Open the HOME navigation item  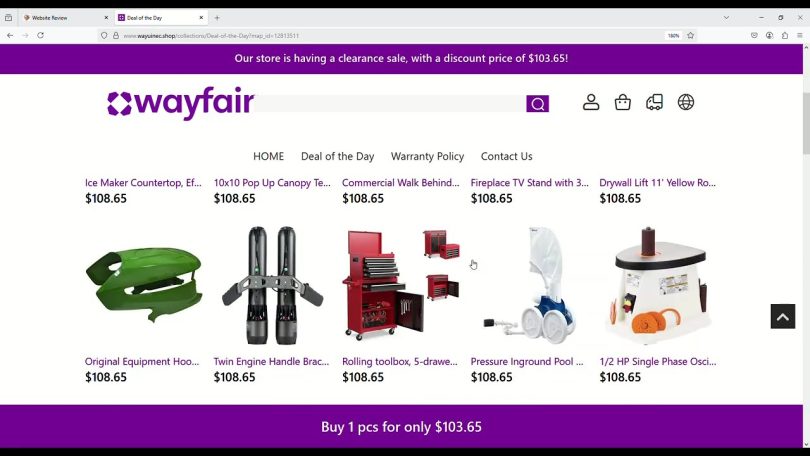pos(269,156)
